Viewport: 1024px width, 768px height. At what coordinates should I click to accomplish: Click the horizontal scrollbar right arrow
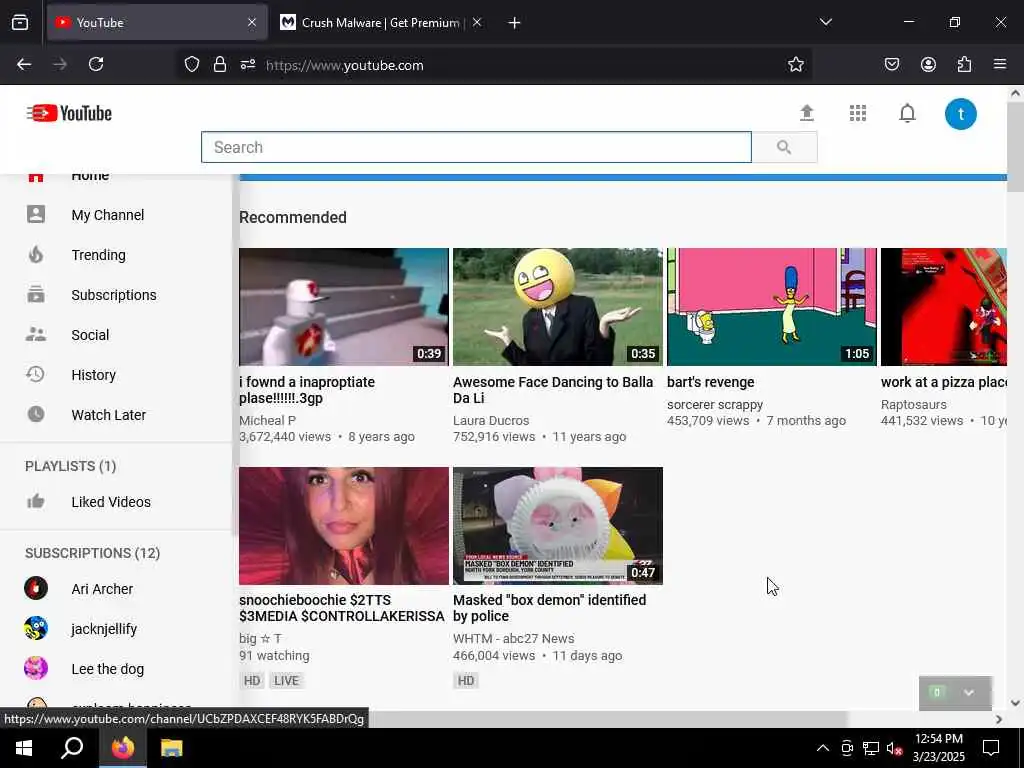click(999, 719)
